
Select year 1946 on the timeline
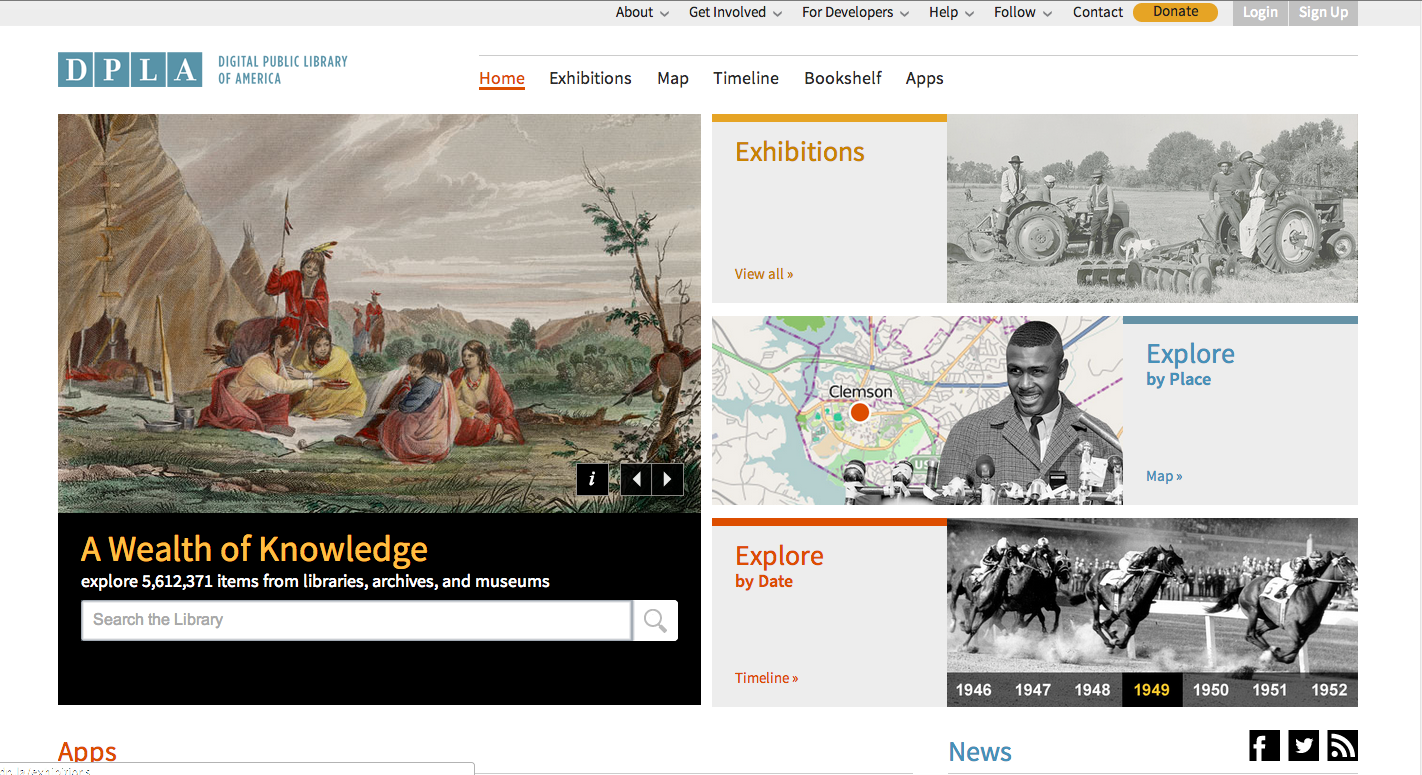click(974, 690)
